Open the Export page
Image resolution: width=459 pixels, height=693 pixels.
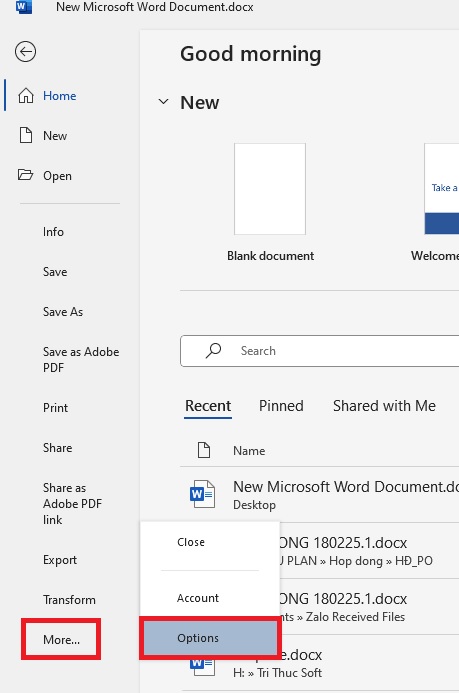click(62, 560)
